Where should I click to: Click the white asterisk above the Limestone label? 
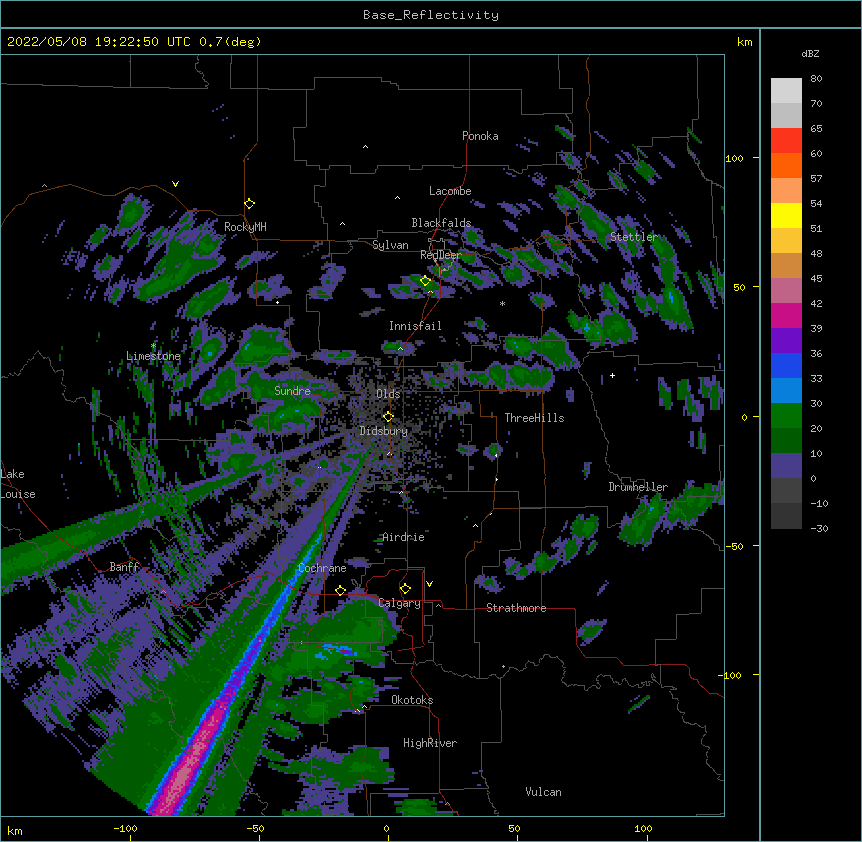click(x=153, y=346)
